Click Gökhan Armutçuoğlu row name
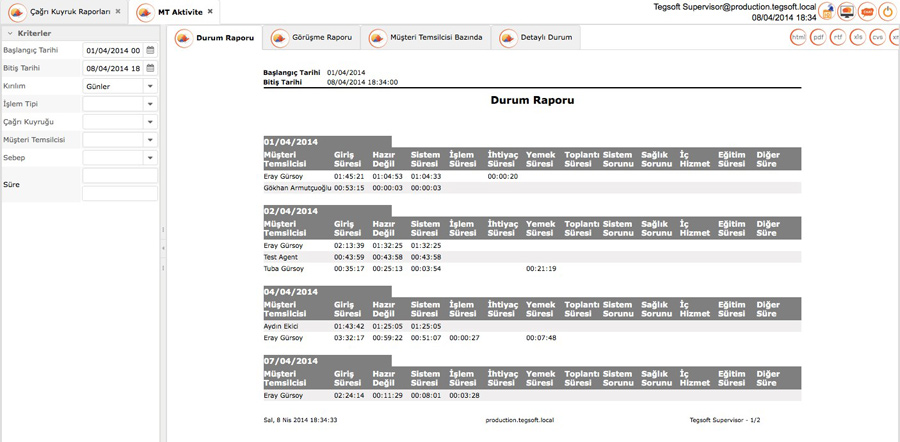Viewport: 900px width, 442px height. [297, 188]
